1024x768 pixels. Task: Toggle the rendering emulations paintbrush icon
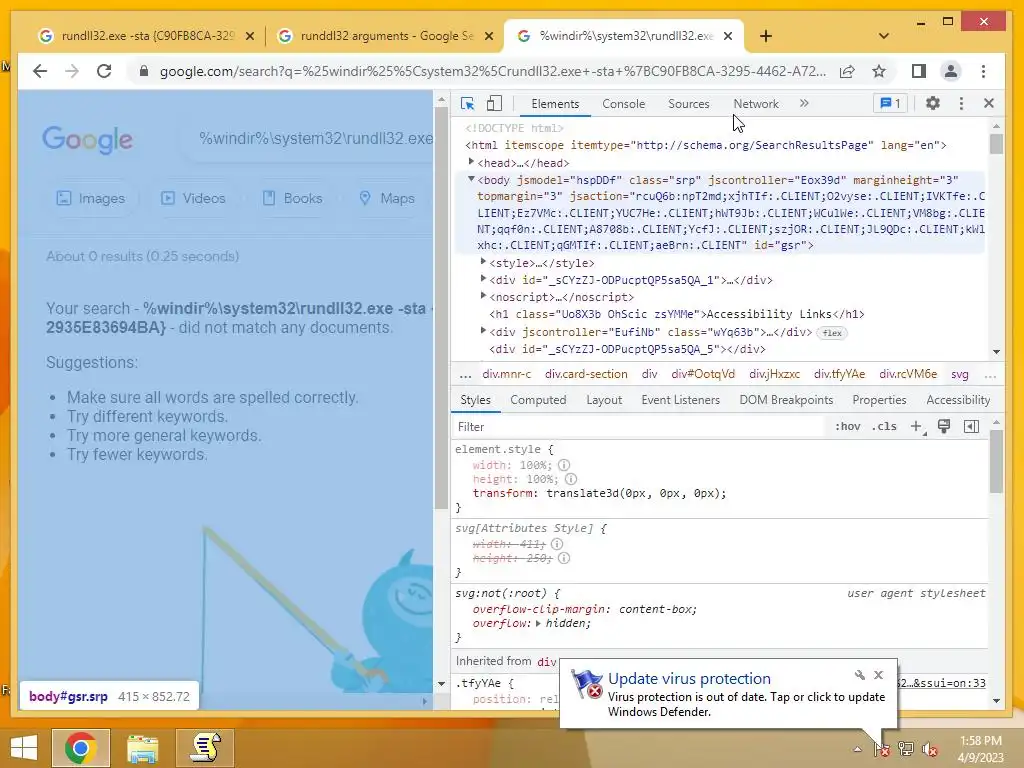[944, 426]
